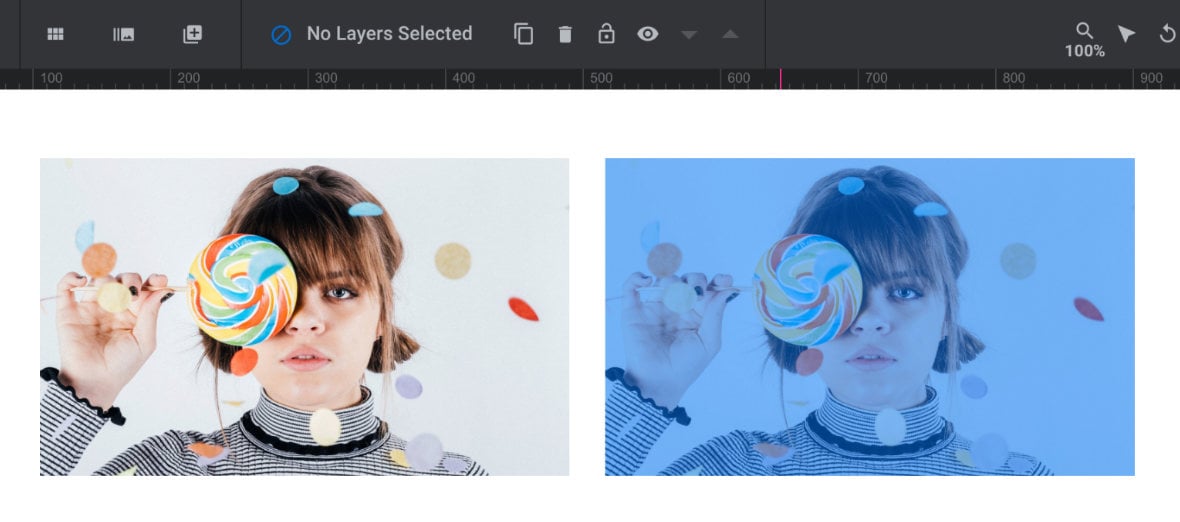The image size is (1180, 522).
Task: Open zoom control showing 100%
Action: [x=1084, y=41]
